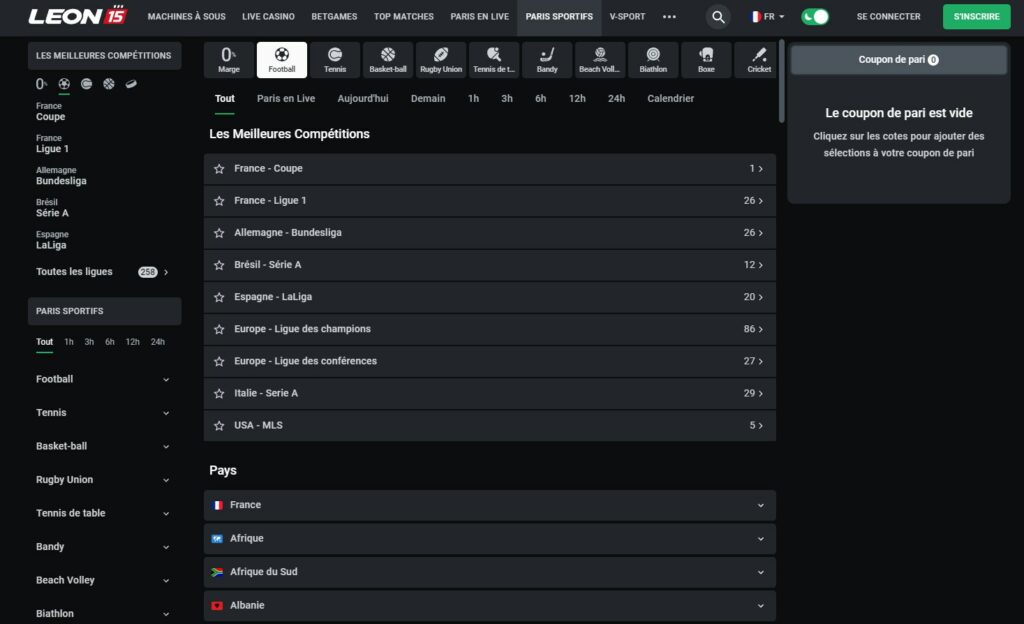1024x624 pixels.
Task: Expand Tennis in the left sidebar
Action: pos(103,413)
